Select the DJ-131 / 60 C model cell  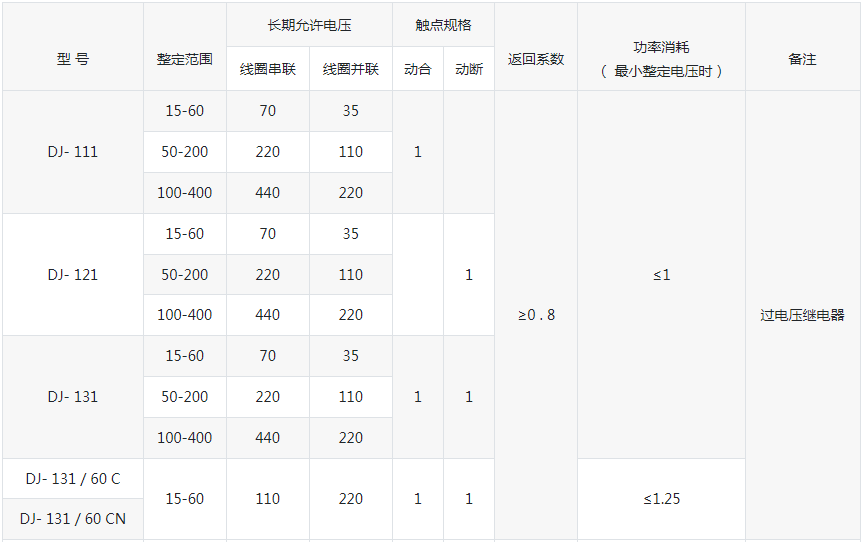(x=72, y=479)
